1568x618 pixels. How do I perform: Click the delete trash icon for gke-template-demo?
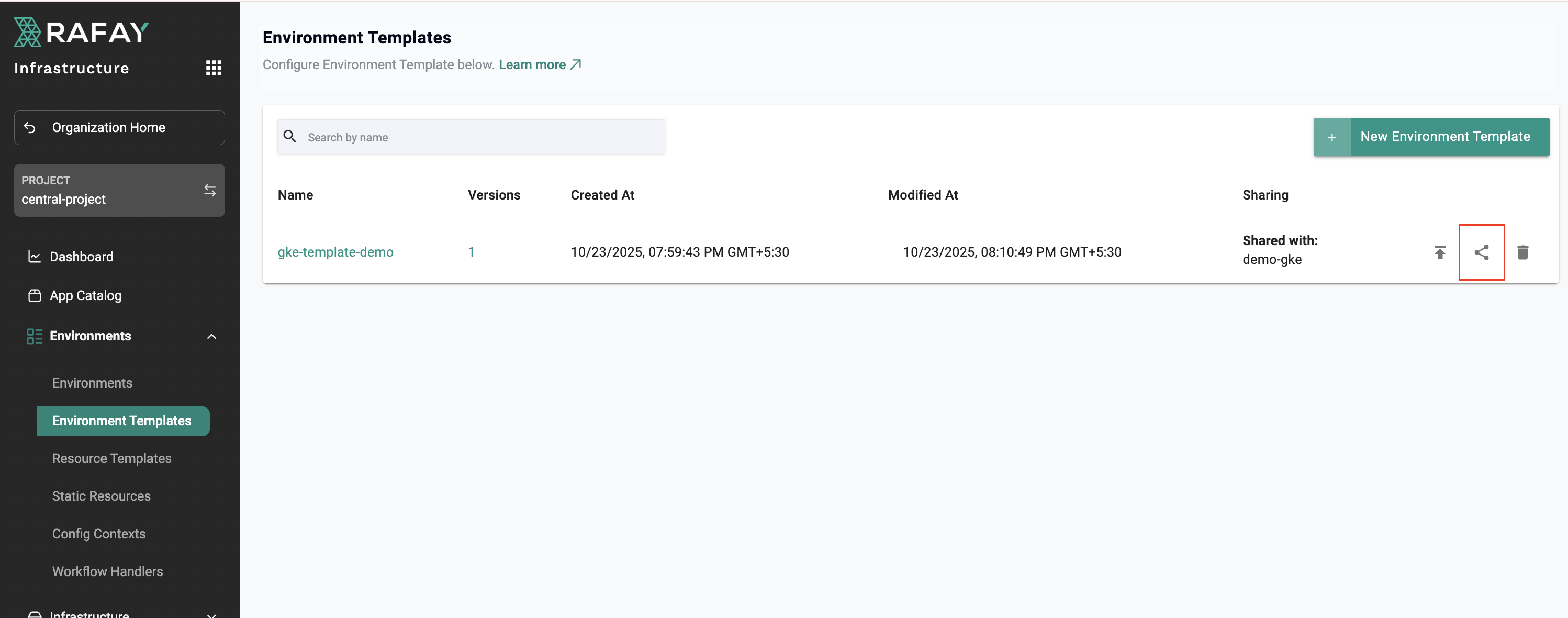point(1522,252)
